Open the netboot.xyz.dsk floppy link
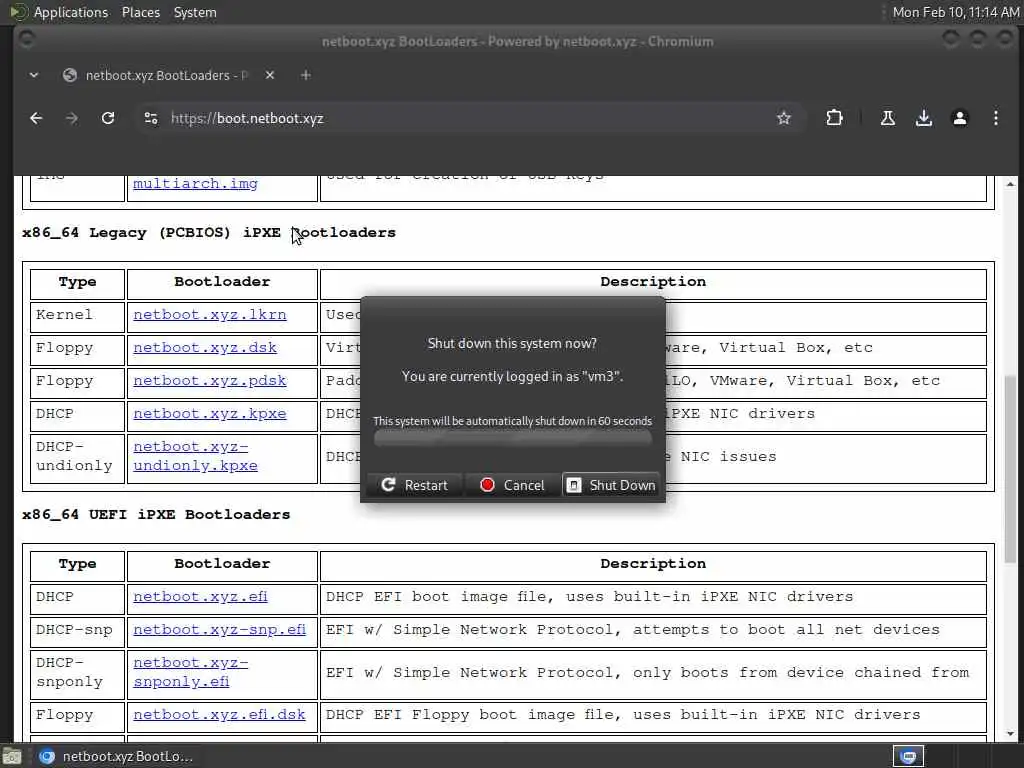The image size is (1024, 768). (205, 347)
